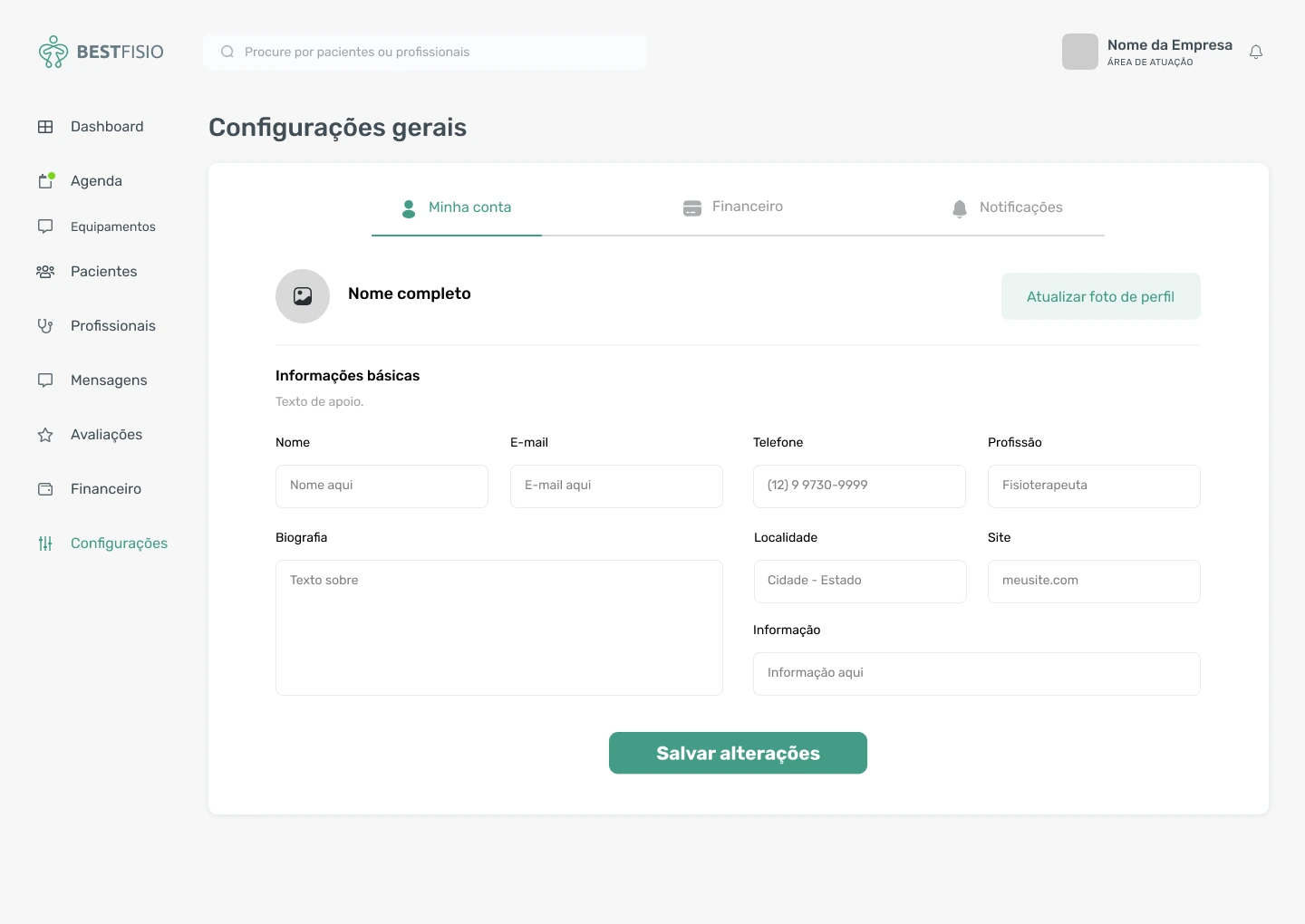Open Agenda from the sidebar

point(96,181)
